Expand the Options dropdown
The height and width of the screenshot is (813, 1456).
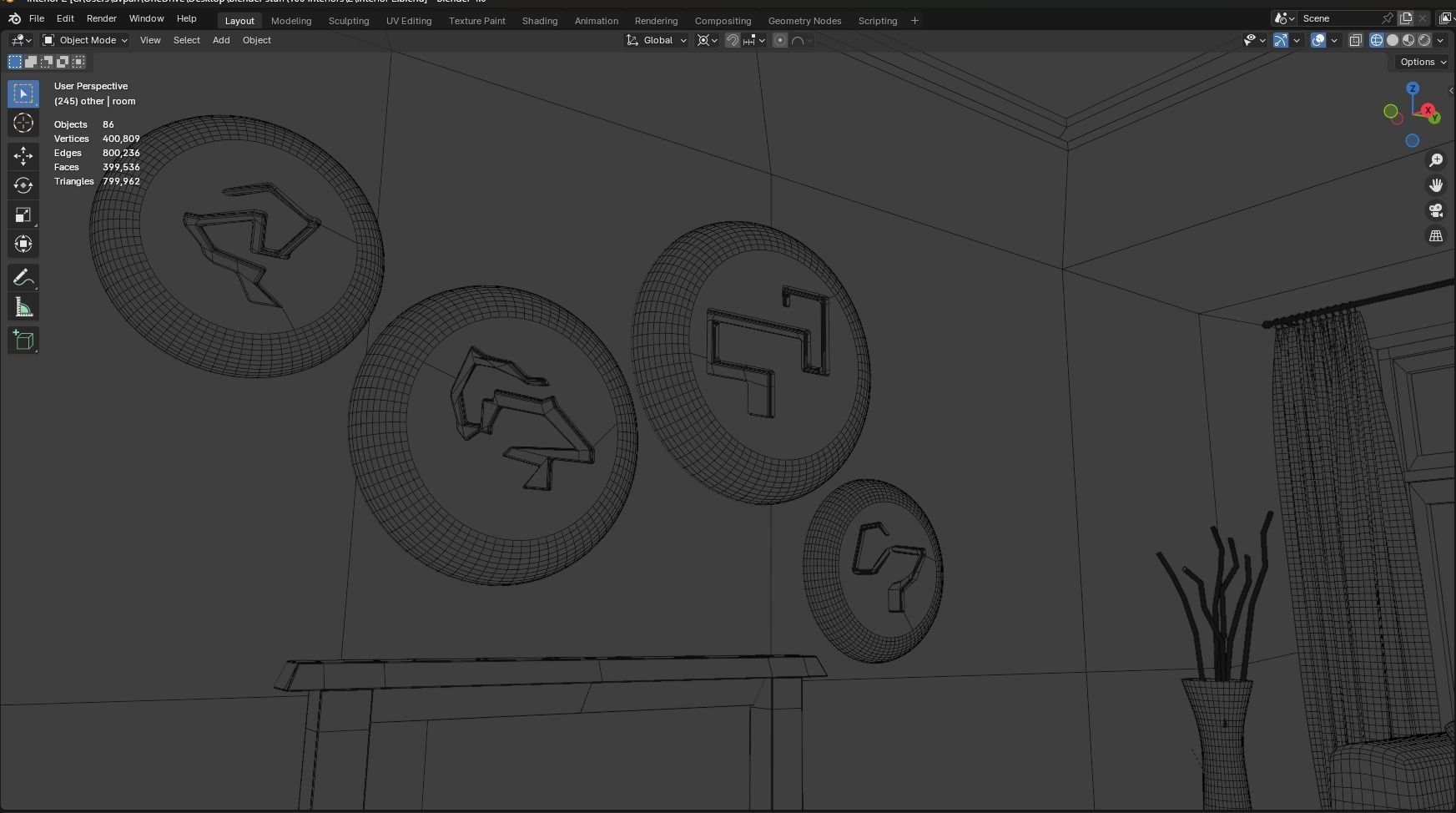1423,62
